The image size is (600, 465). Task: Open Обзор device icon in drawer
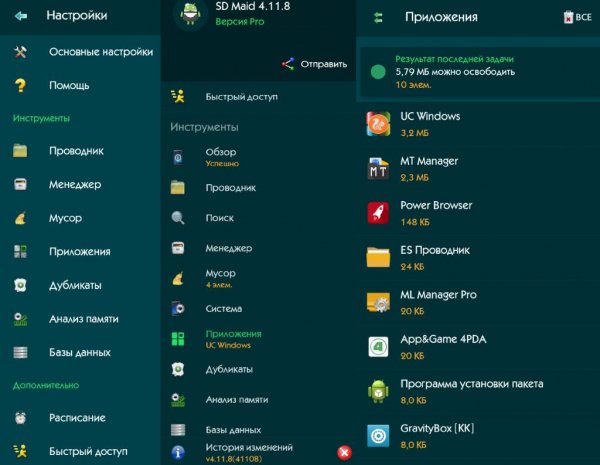178,157
